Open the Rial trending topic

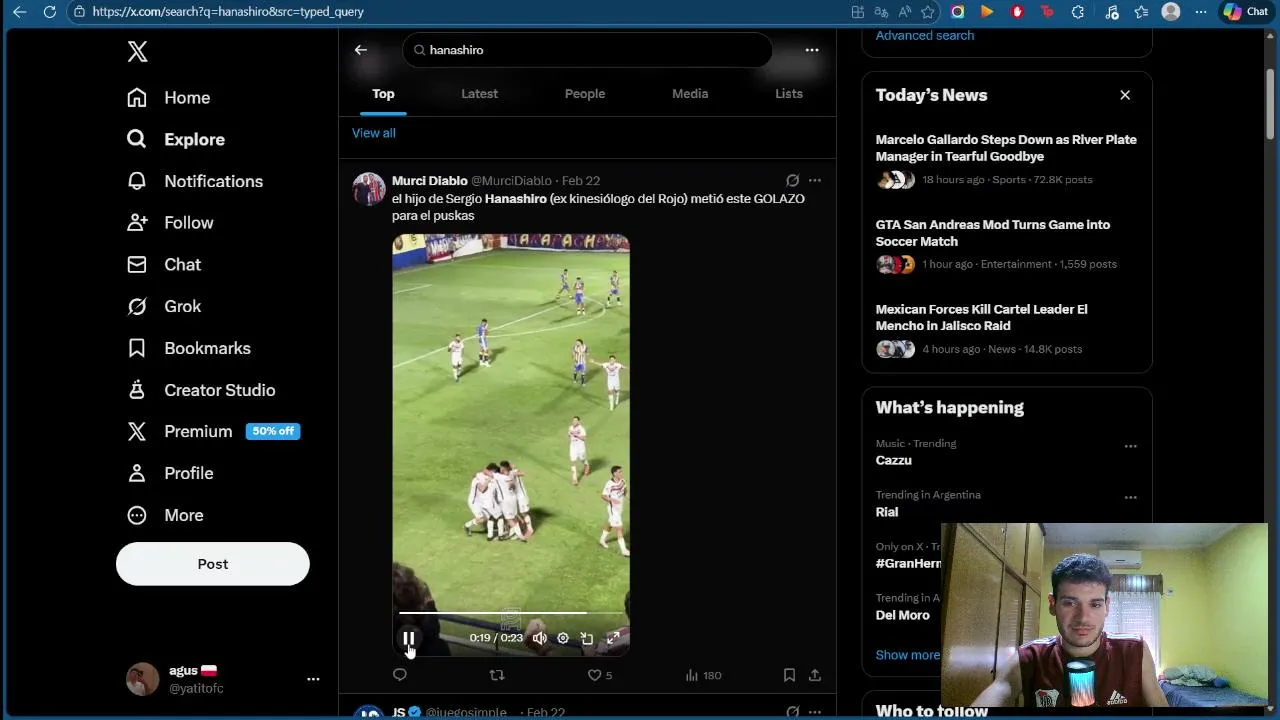pos(887,512)
